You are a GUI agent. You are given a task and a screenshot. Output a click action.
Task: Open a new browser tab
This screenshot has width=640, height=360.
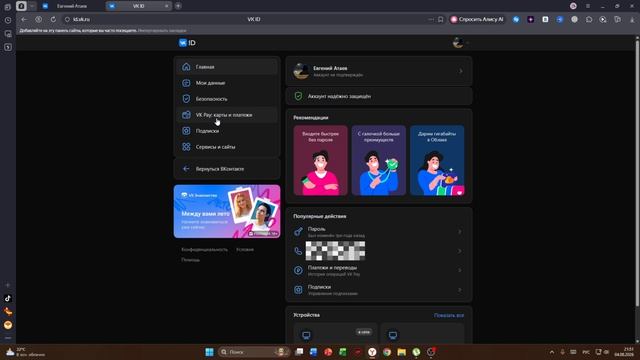pyautogui.click(x=178, y=6)
